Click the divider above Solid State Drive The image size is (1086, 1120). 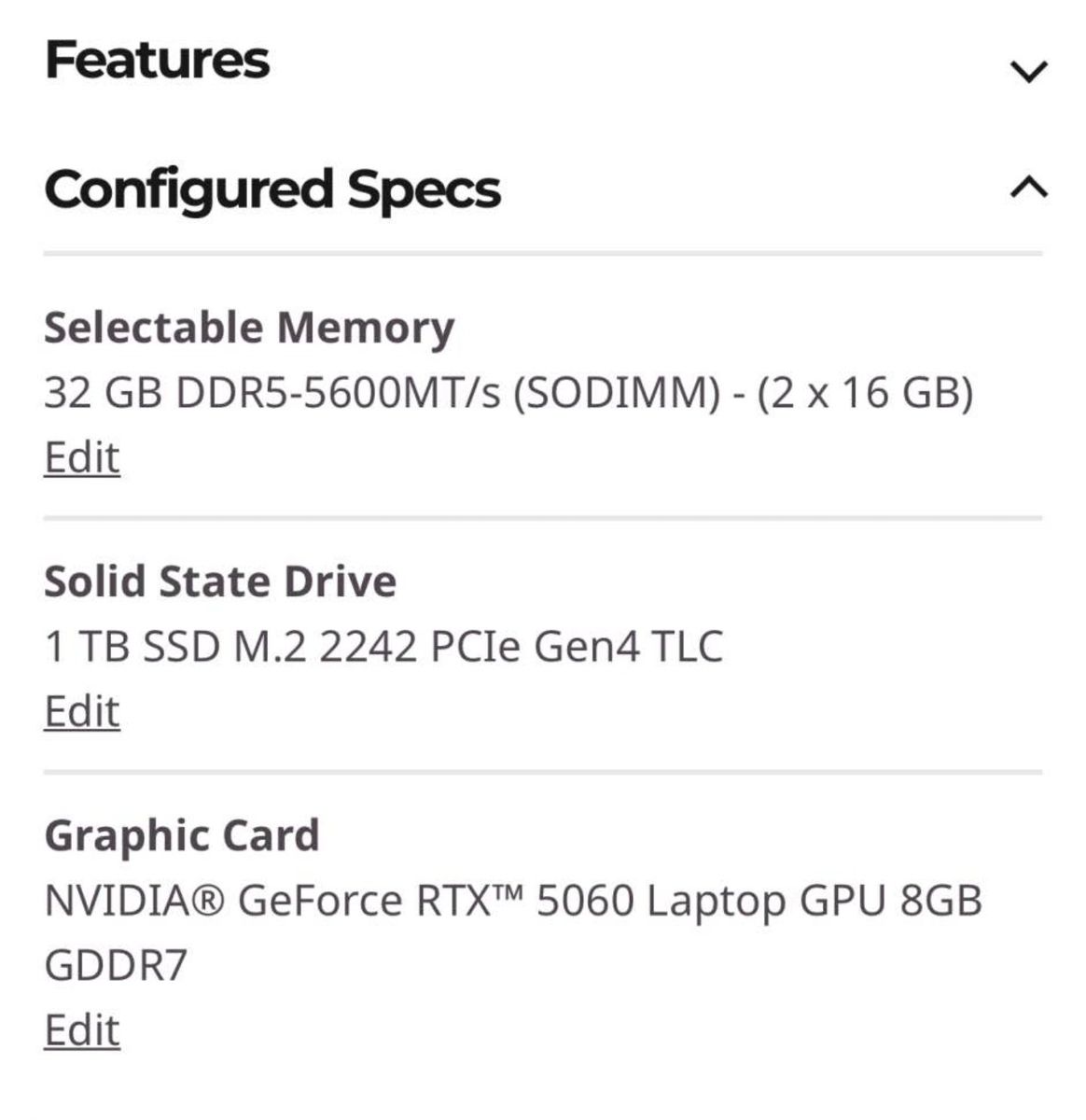[543, 517]
